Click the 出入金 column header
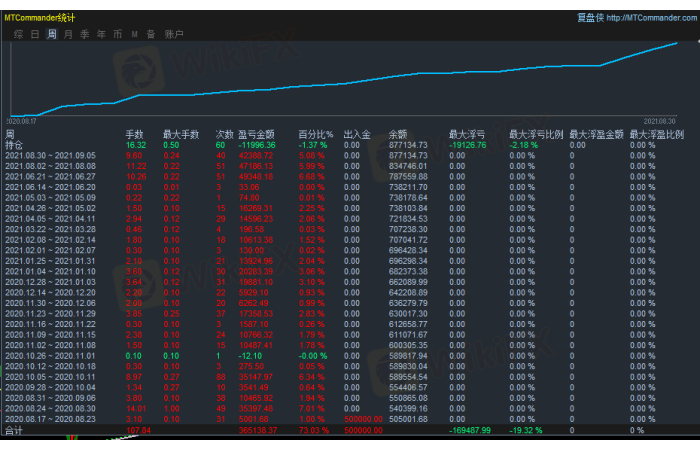The width and height of the screenshot is (700, 450). click(357, 134)
